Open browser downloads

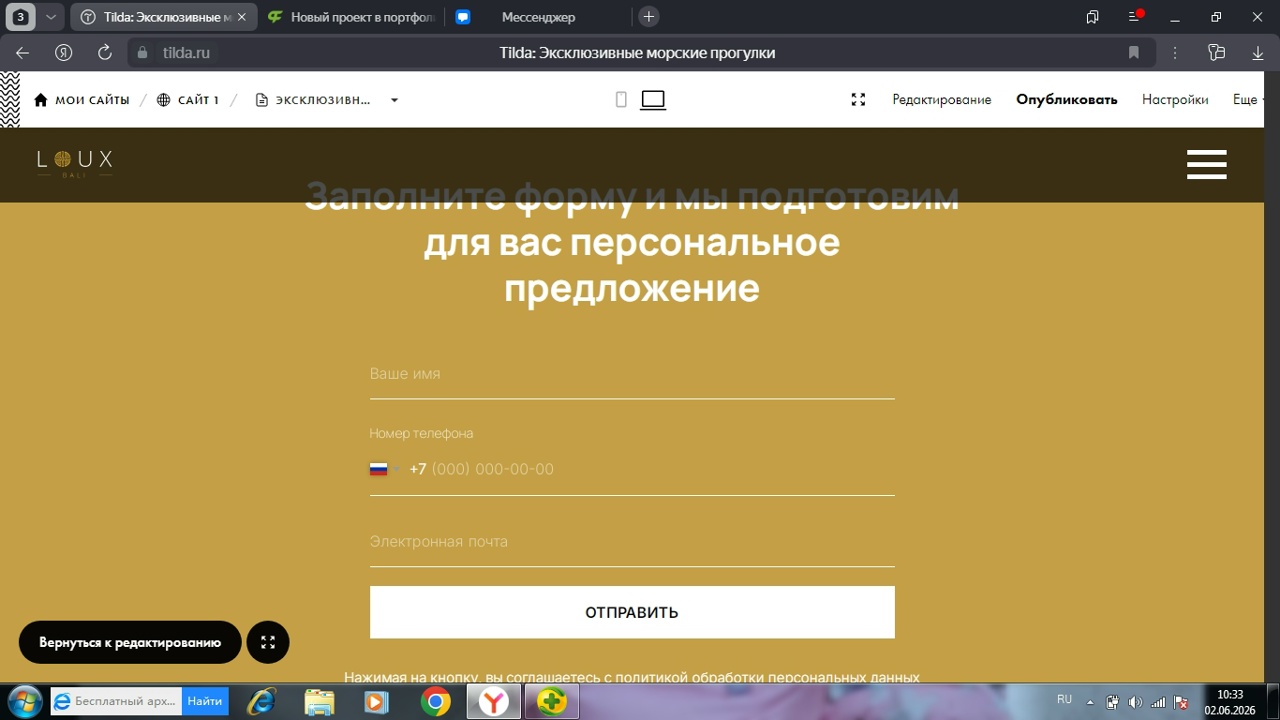tap(1258, 53)
